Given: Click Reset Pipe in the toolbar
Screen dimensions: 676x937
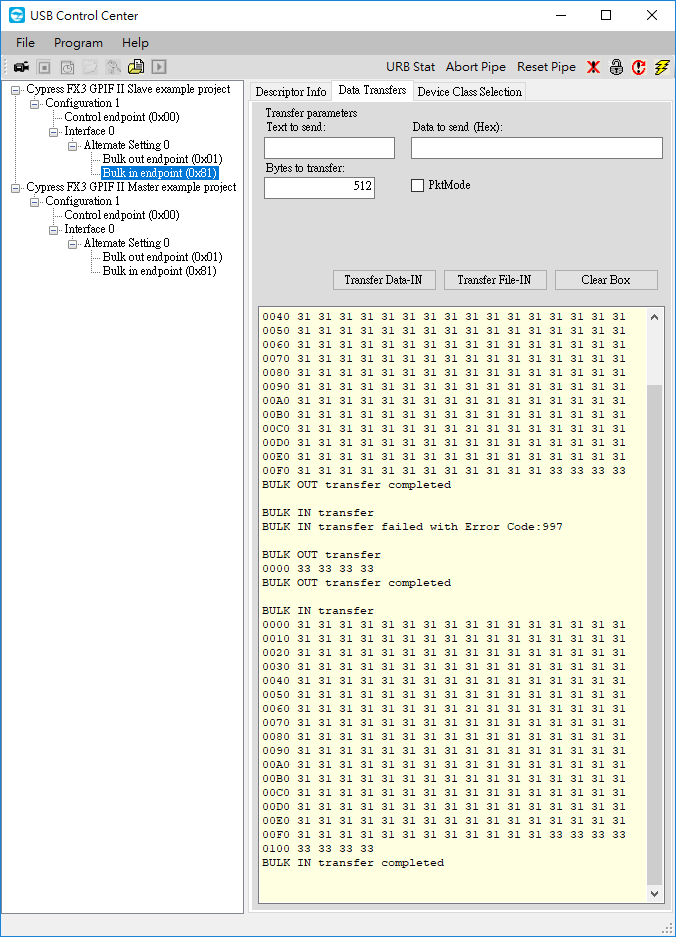Looking at the screenshot, I should point(546,67).
